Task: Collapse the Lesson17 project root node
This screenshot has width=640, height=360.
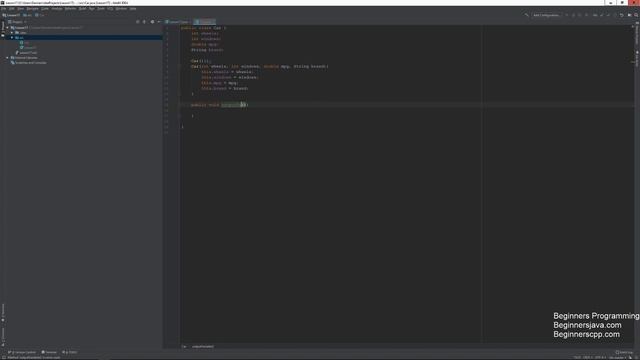Action: click(8, 28)
